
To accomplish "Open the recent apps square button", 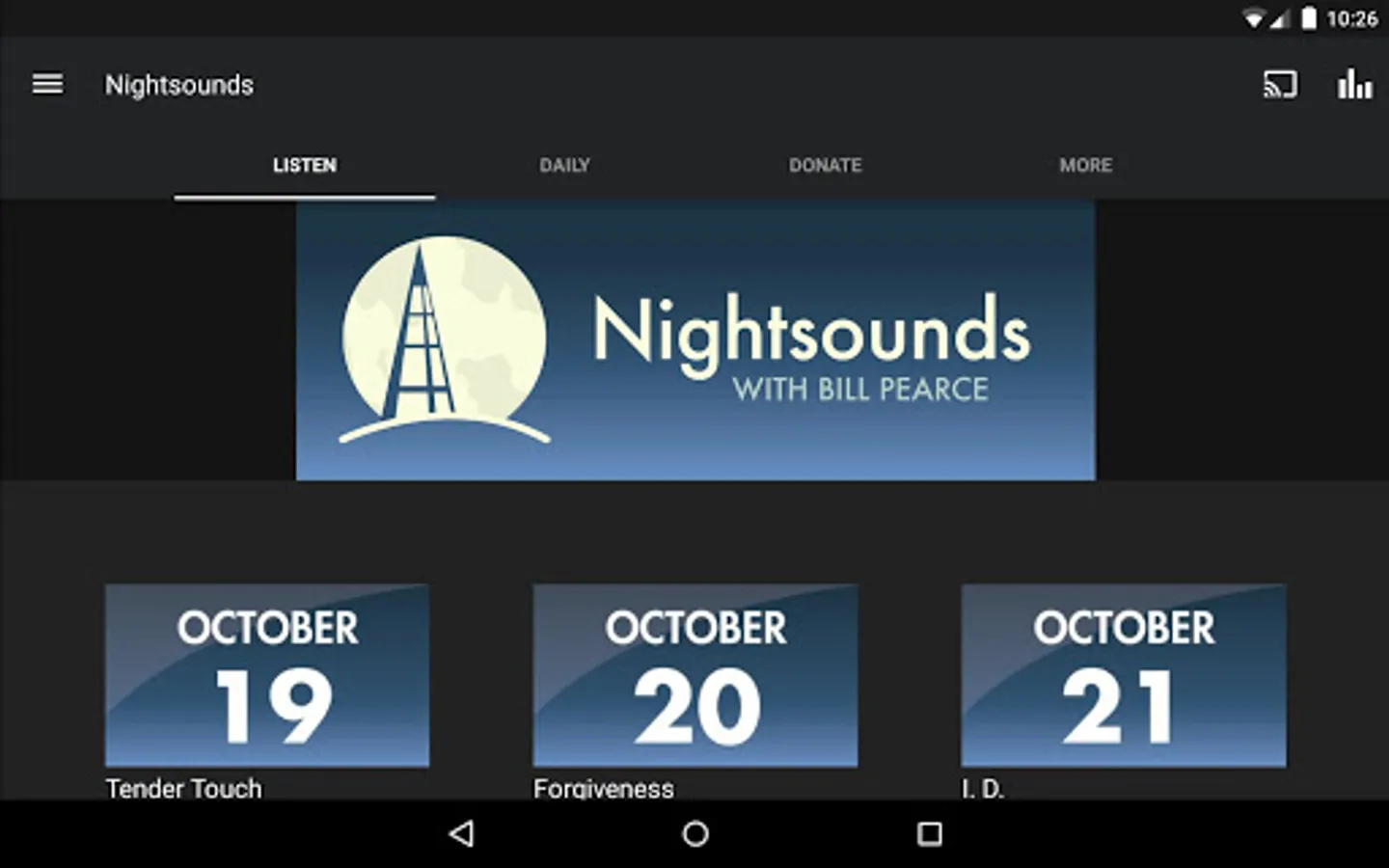I will point(929,833).
